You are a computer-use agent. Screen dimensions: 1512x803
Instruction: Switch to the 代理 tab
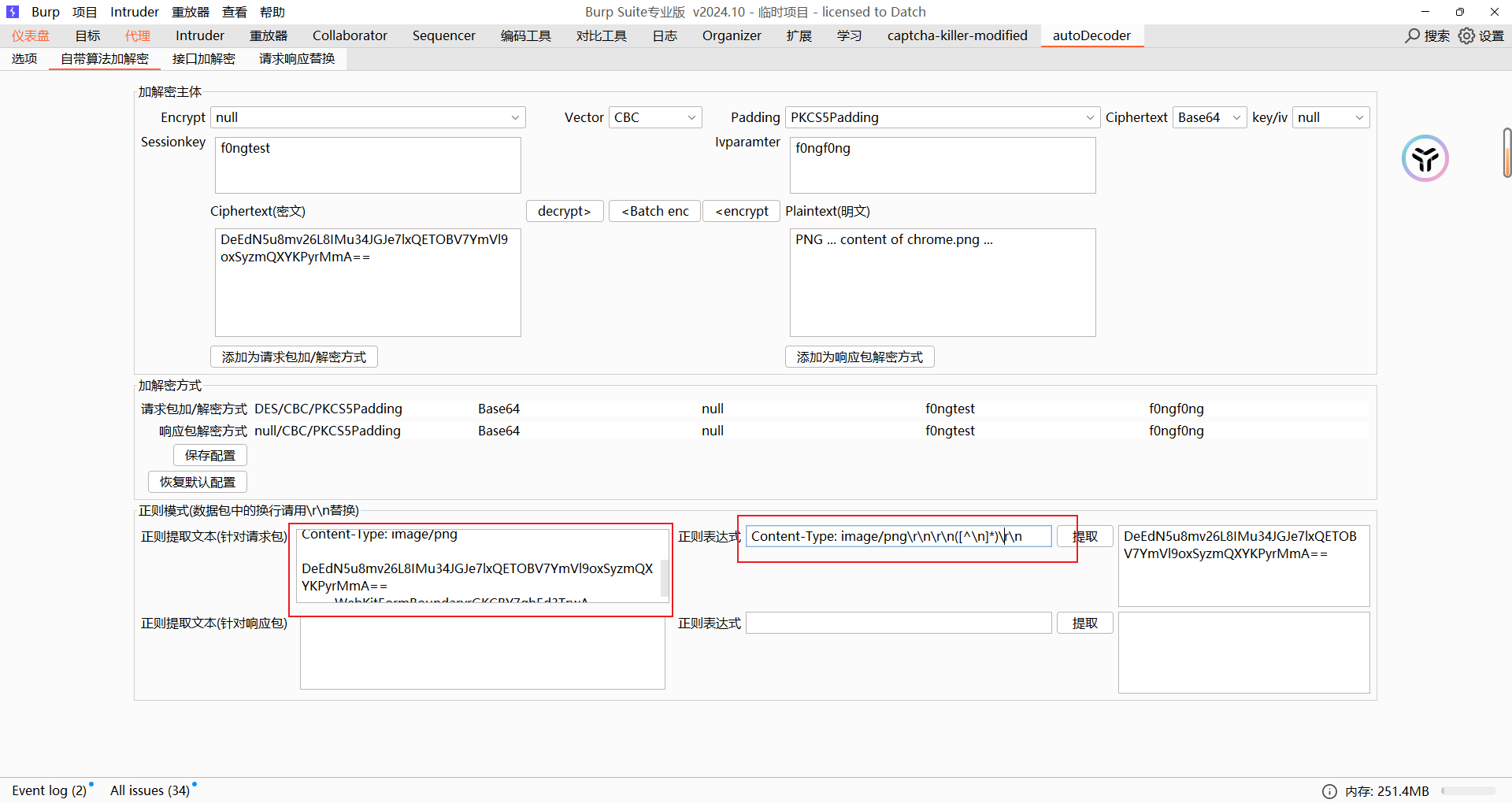pos(137,35)
